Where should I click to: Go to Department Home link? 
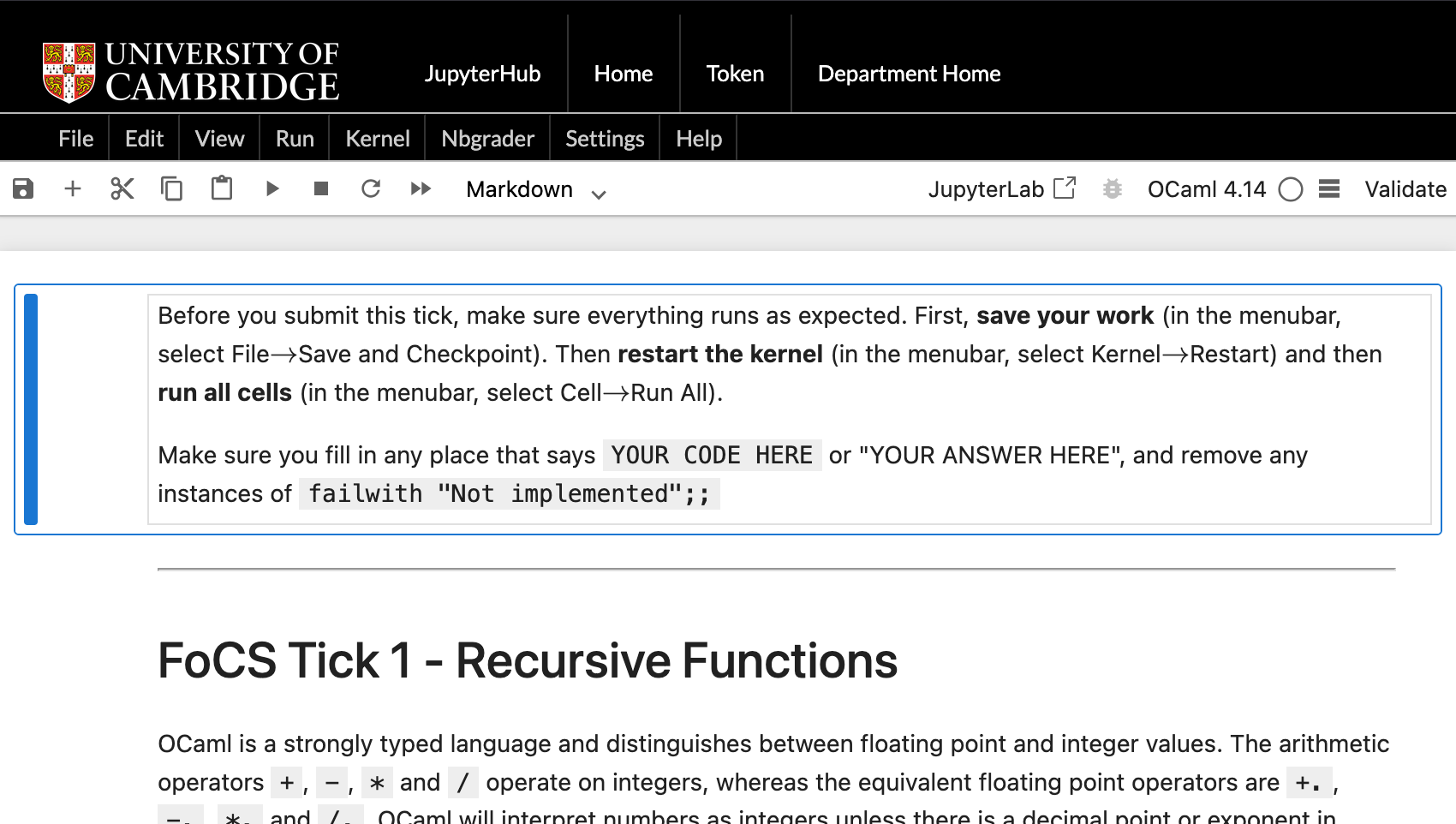pyautogui.click(x=909, y=74)
